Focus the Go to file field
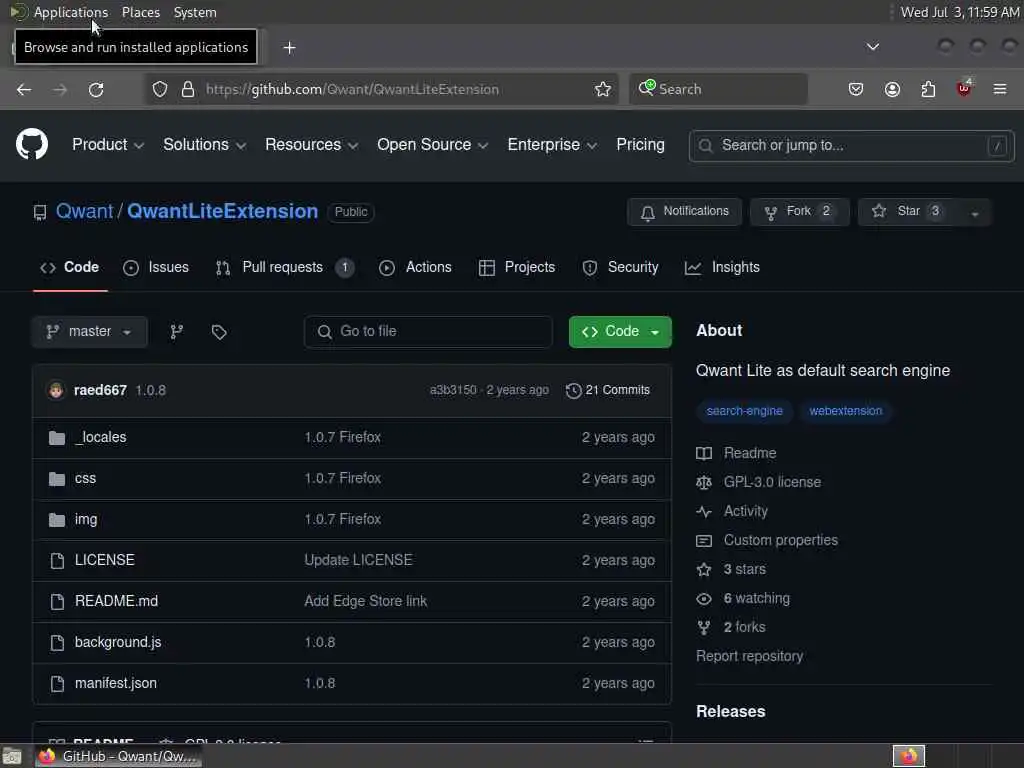The height and width of the screenshot is (768, 1024). [428, 332]
